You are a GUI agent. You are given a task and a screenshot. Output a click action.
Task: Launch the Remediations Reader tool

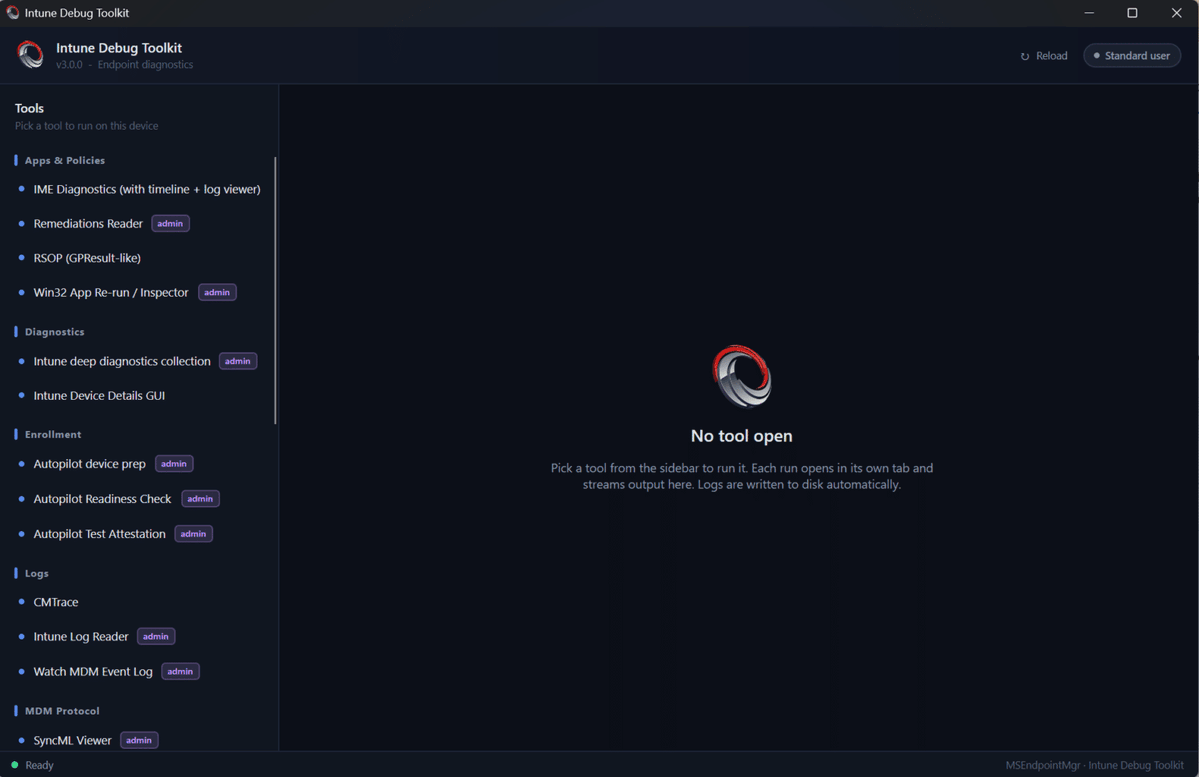click(88, 223)
